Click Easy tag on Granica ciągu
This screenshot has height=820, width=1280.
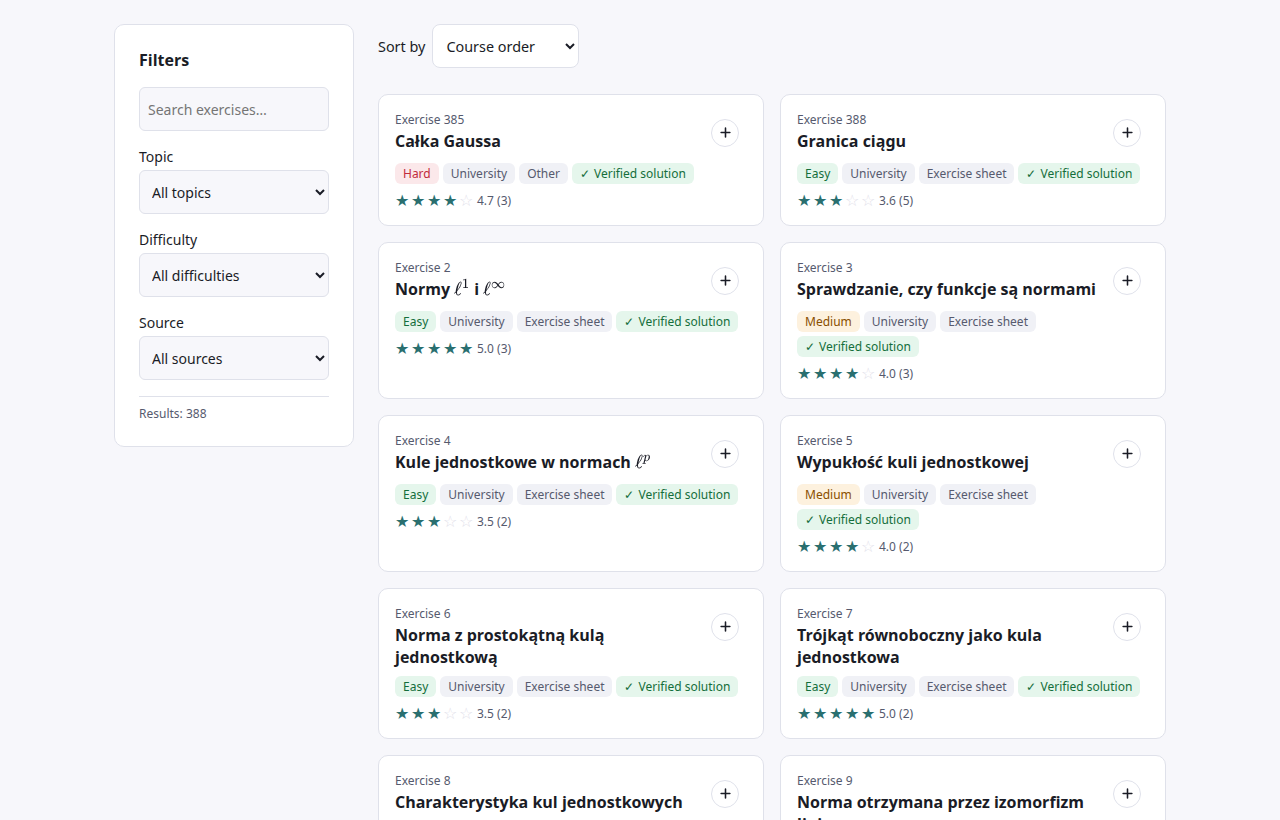[x=818, y=173]
